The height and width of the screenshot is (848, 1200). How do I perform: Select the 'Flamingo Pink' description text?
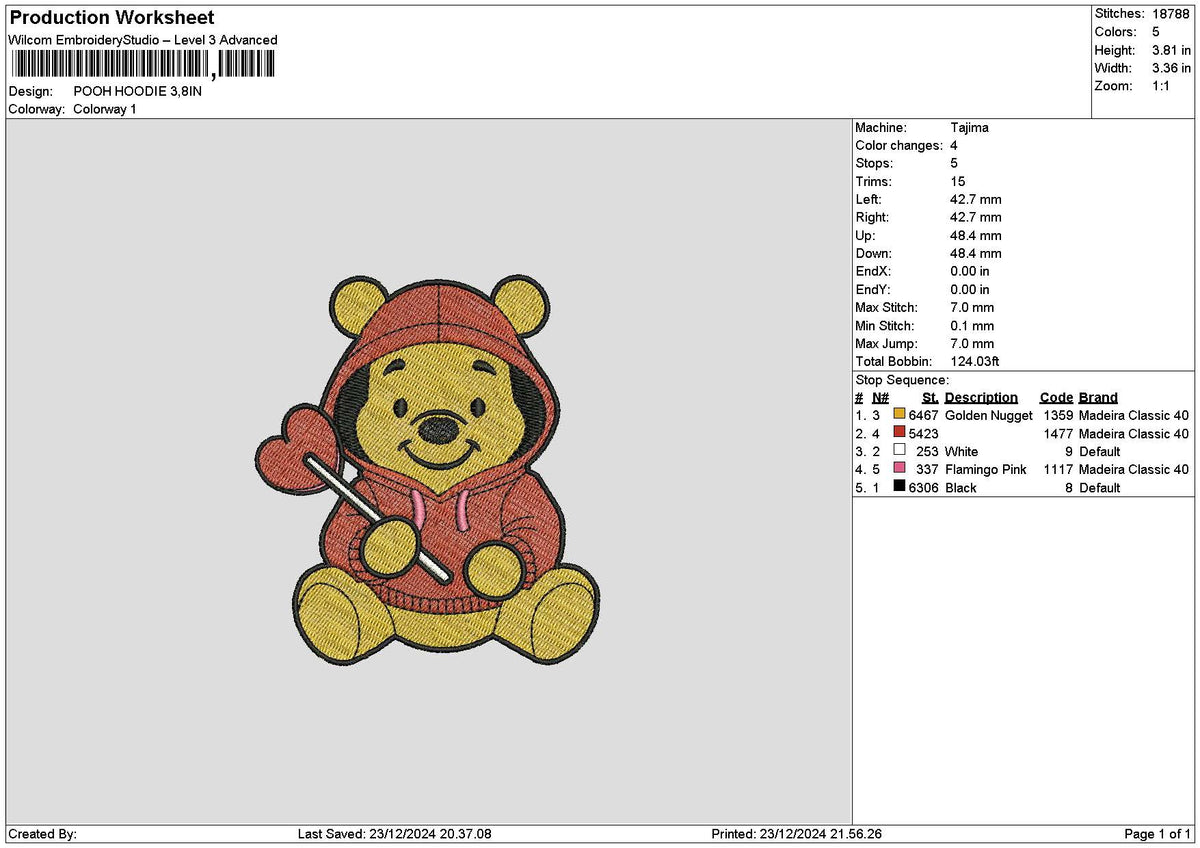985,470
